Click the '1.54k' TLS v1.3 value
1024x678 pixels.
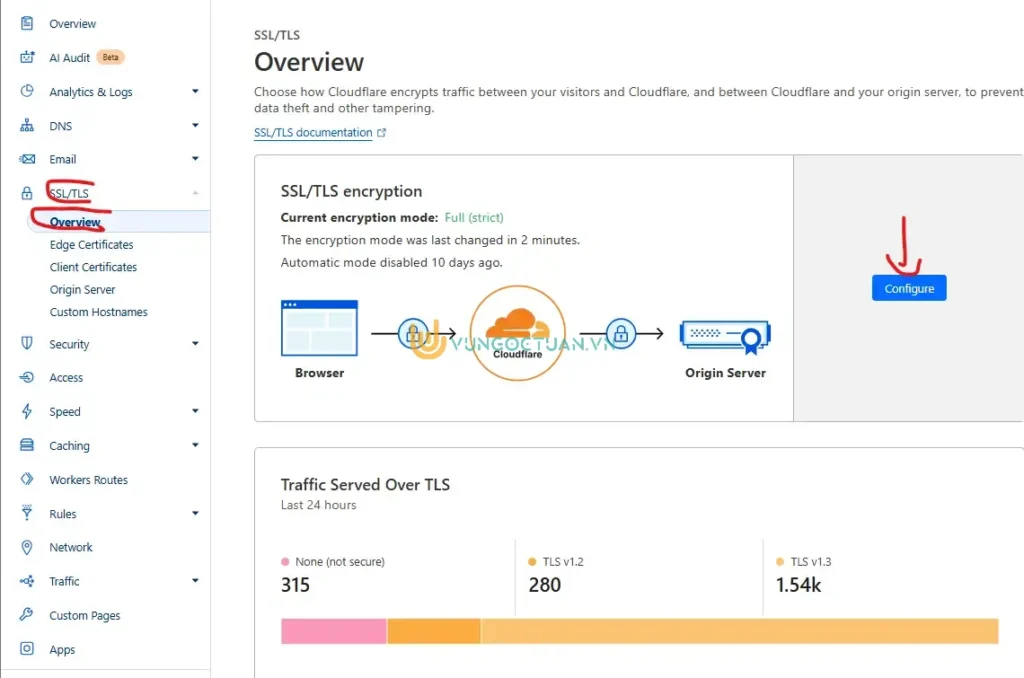(x=798, y=585)
